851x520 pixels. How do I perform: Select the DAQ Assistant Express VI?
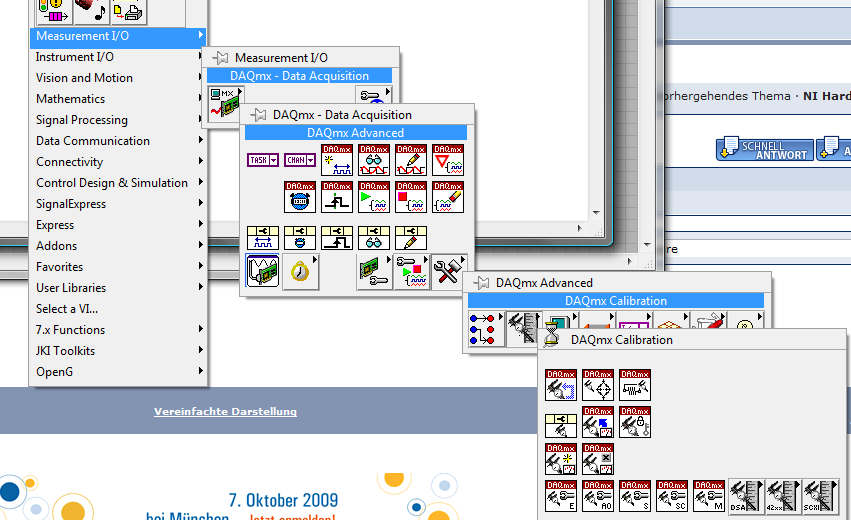point(263,270)
